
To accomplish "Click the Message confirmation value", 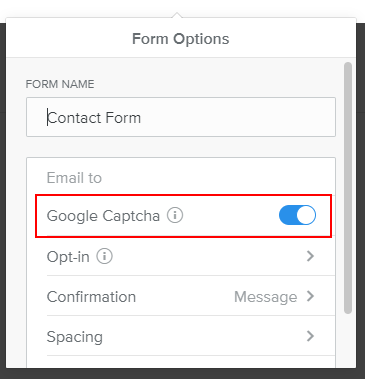I will (x=266, y=297).
